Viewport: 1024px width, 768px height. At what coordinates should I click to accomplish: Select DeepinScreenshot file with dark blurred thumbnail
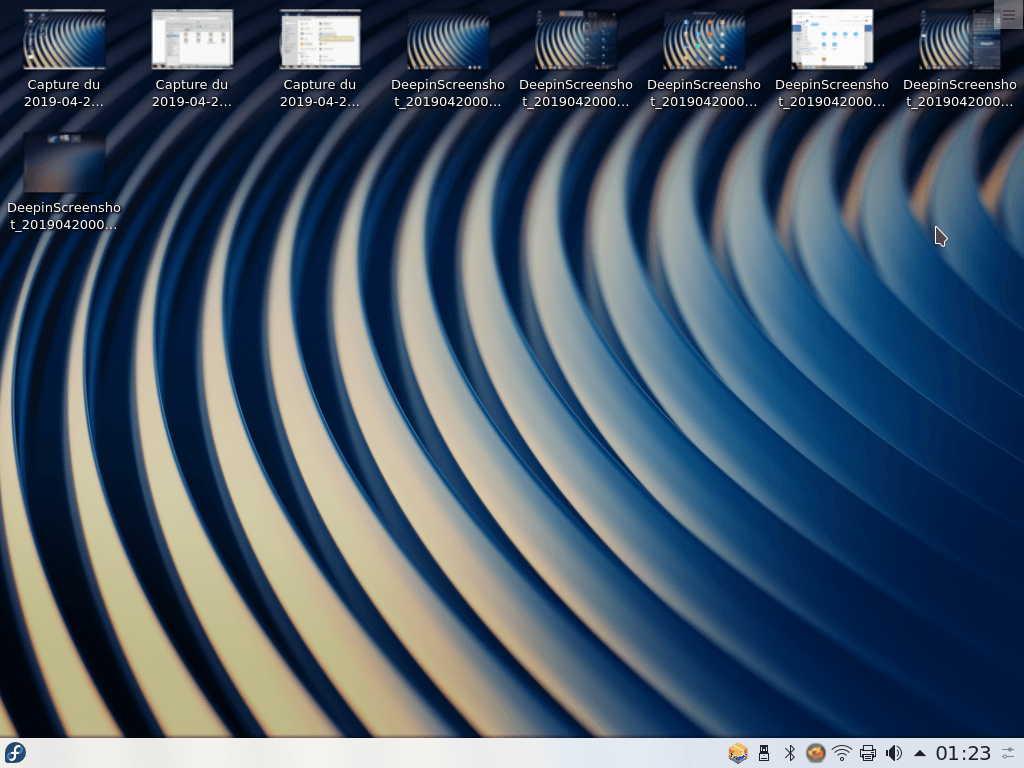point(64,182)
